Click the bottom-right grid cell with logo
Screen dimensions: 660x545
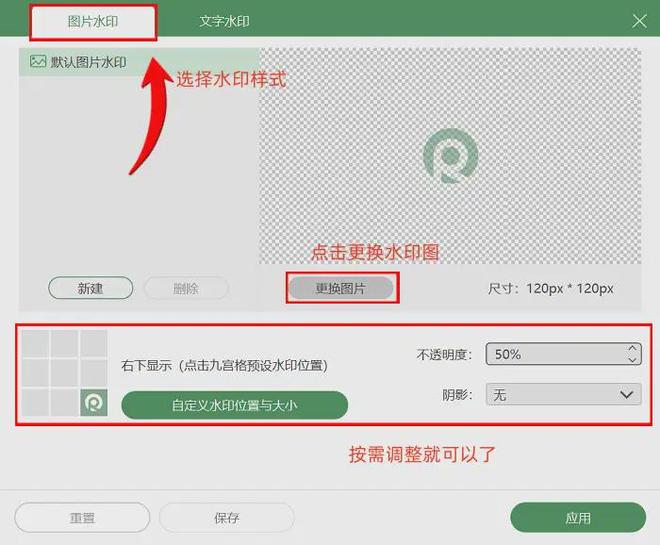[x=94, y=403]
